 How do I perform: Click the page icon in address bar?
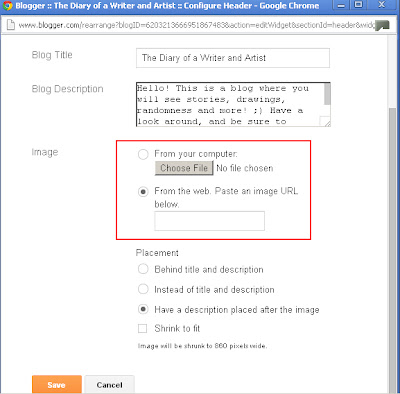tap(11, 25)
